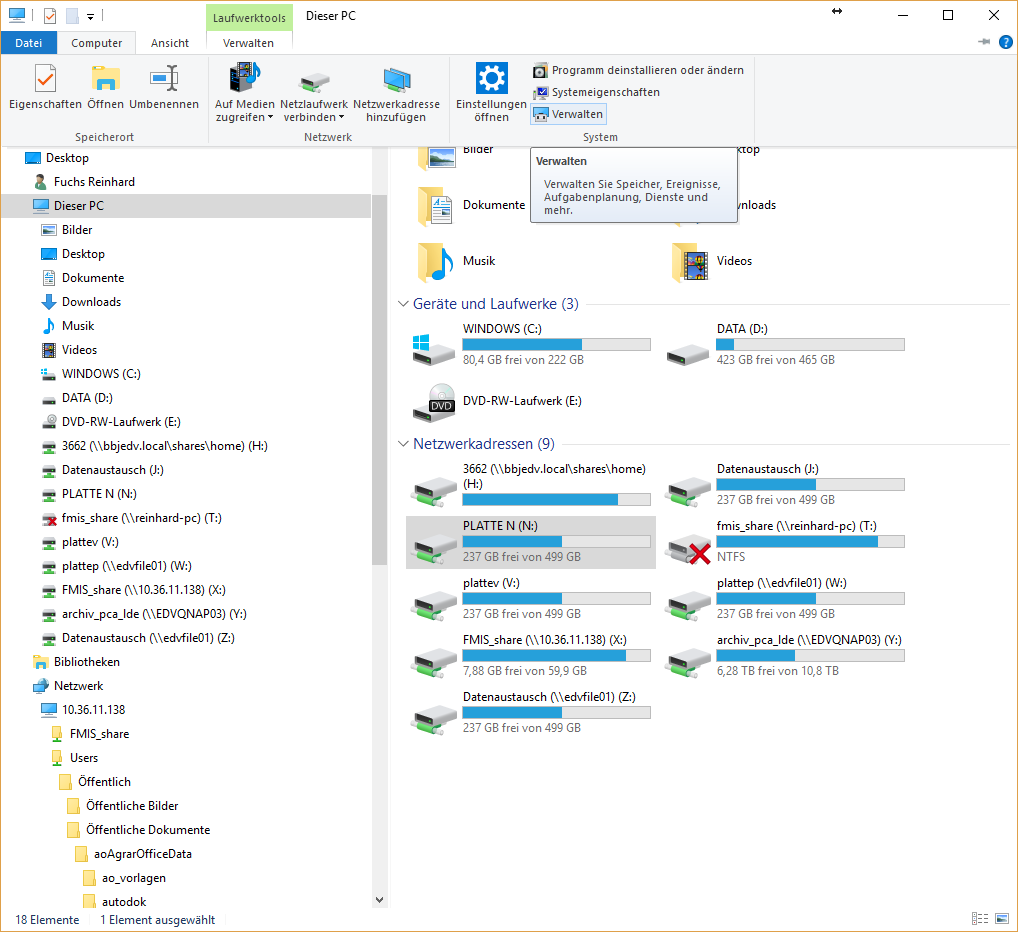Open Programm deinstallieren oder ändern
The width and height of the screenshot is (1018, 932).
click(x=638, y=70)
